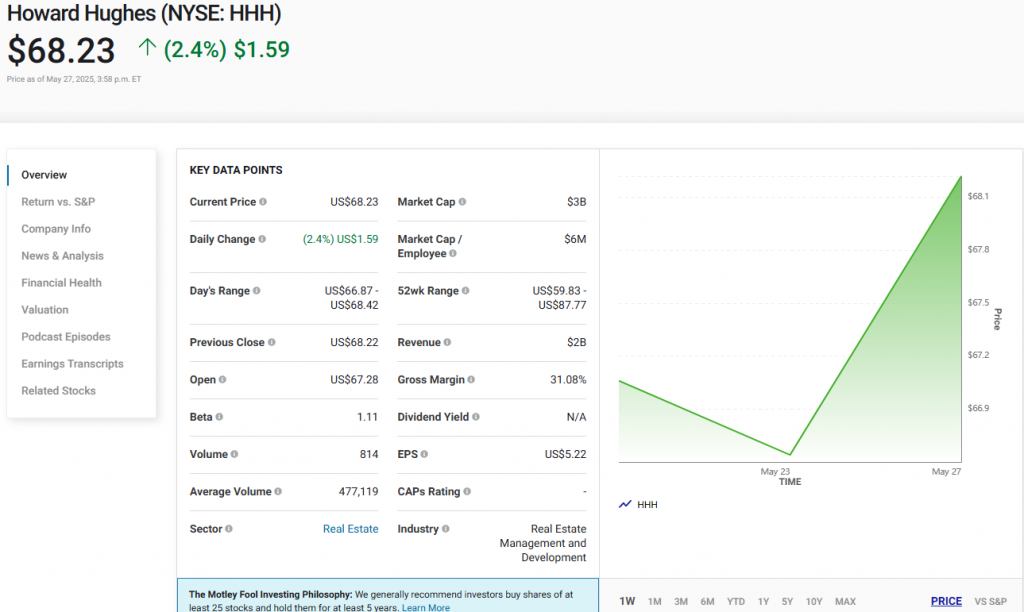The width and height of the screenshot is (1024, 612).
Task: Click the info icon beside Daily Change
Action: [262, 239]
